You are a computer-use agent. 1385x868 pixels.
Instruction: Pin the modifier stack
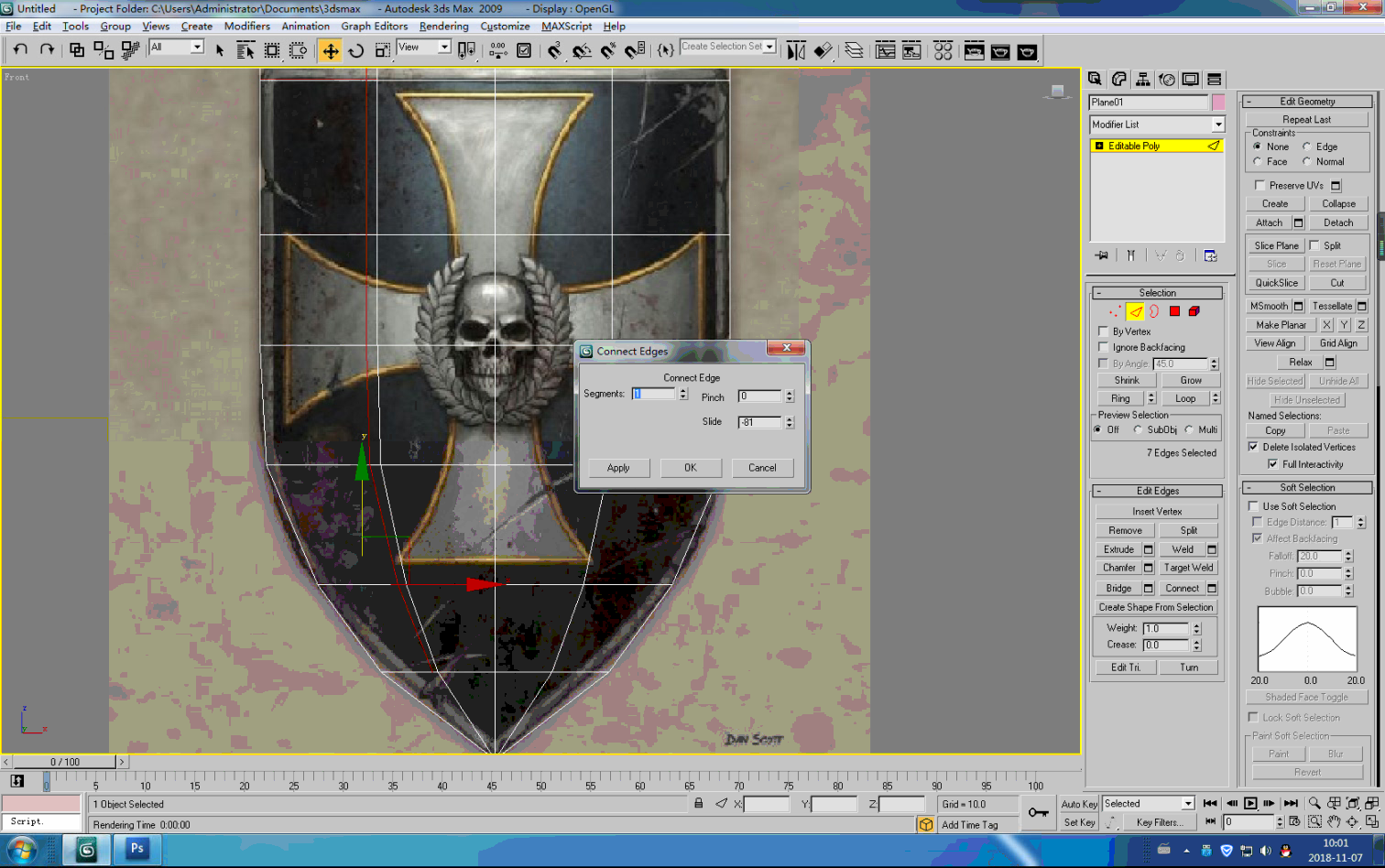pos(1101,255)
